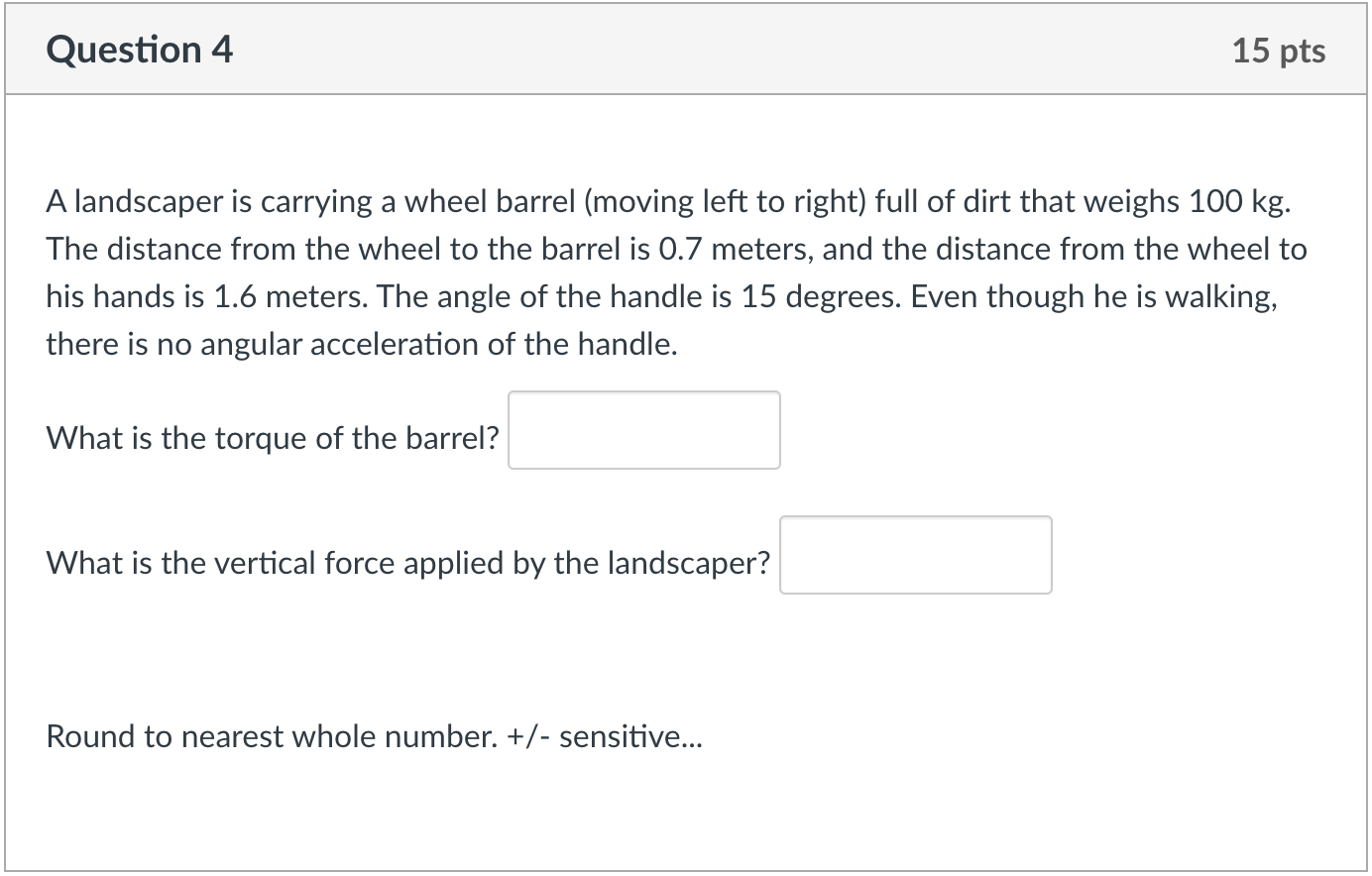Click inside the torque of the barrel box

(642, 429)
